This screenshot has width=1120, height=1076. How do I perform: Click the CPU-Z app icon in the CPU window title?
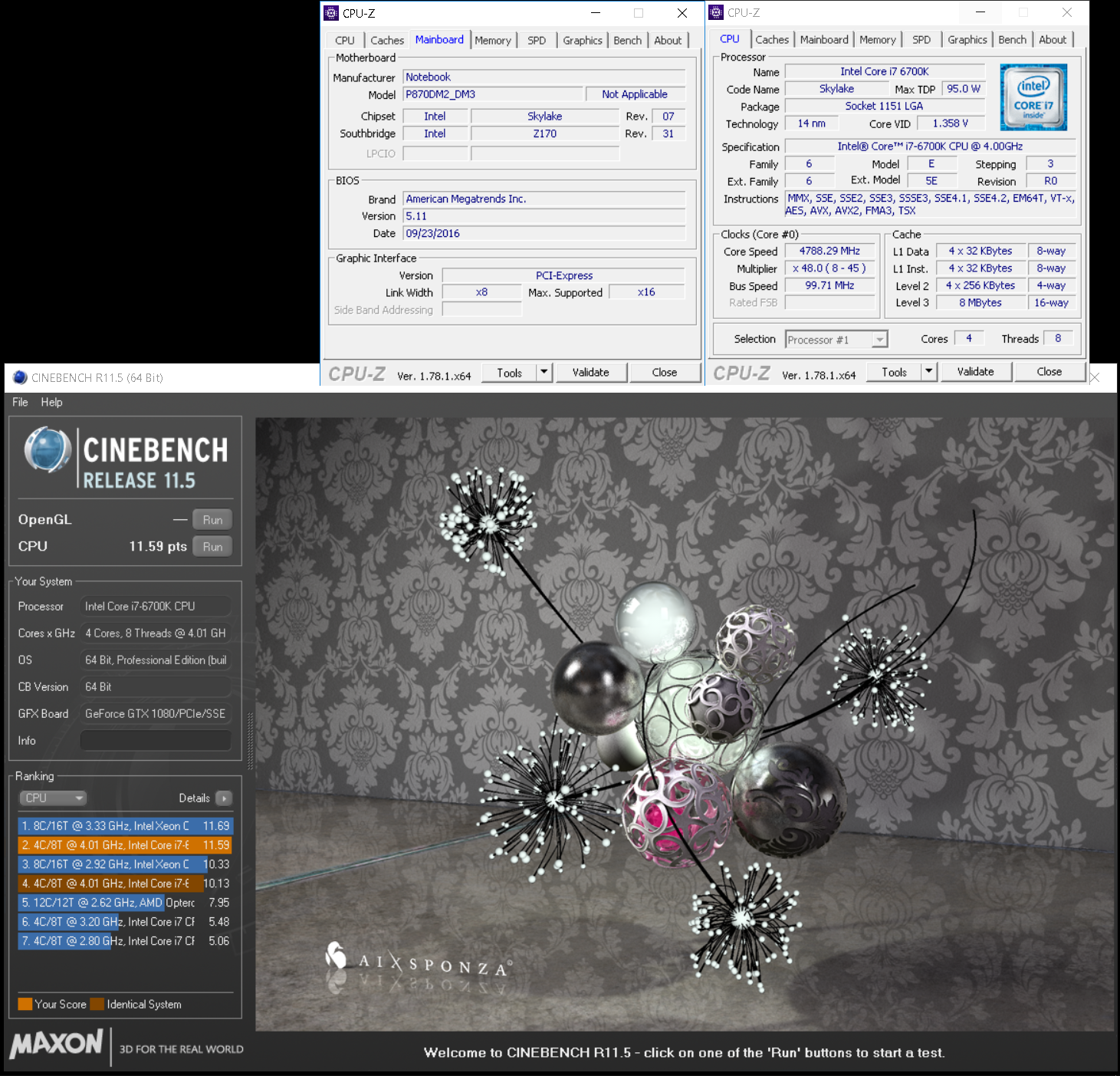716,12
